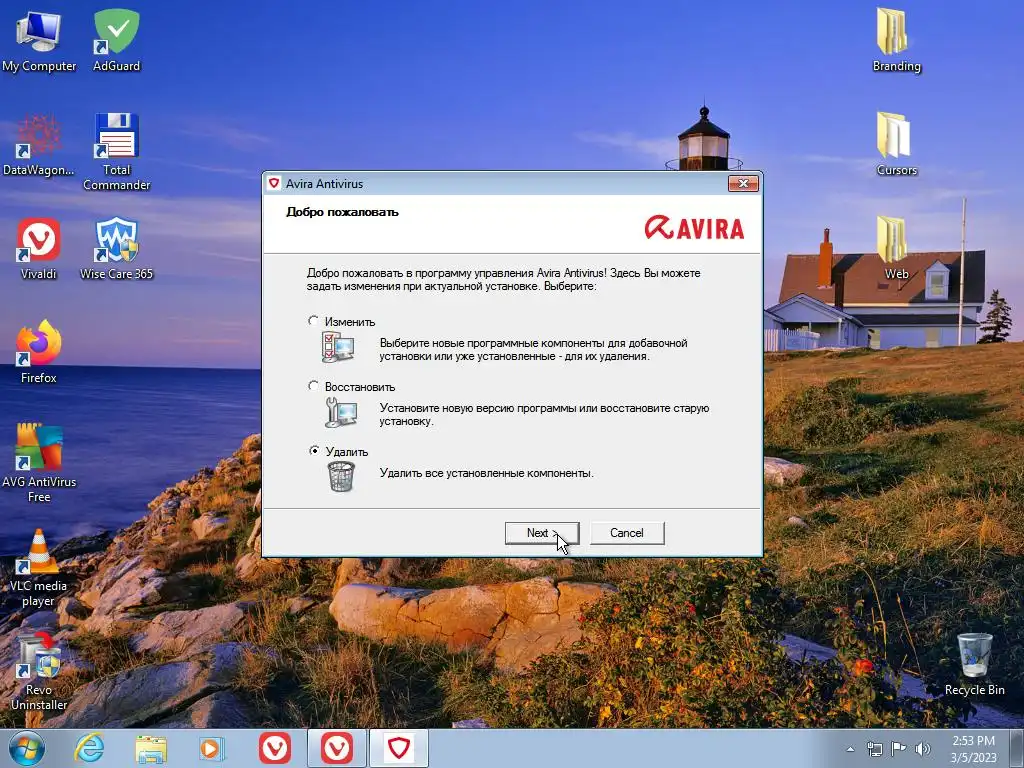Open Wise Care 365 desktop shortcut
The width and height of the screenshot is (1024, 768).
coord(116,249)
